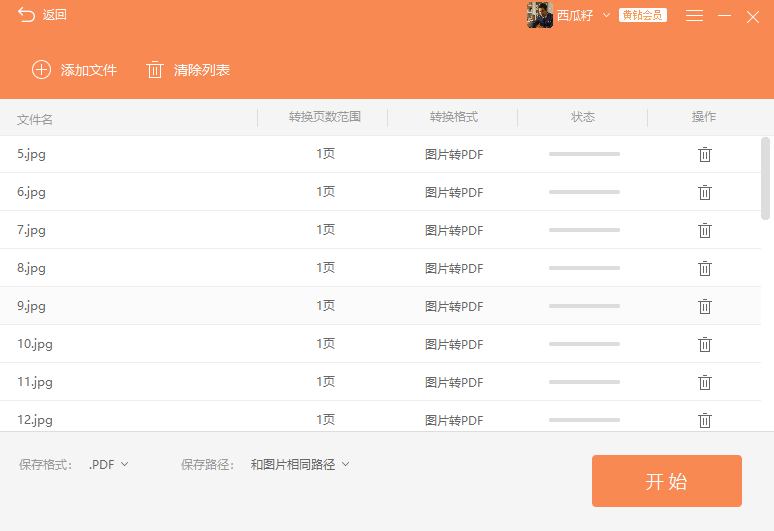This screenshot has height=531, width=774.
Task: Select the 8.jpg file name
Action: point(32,268)
